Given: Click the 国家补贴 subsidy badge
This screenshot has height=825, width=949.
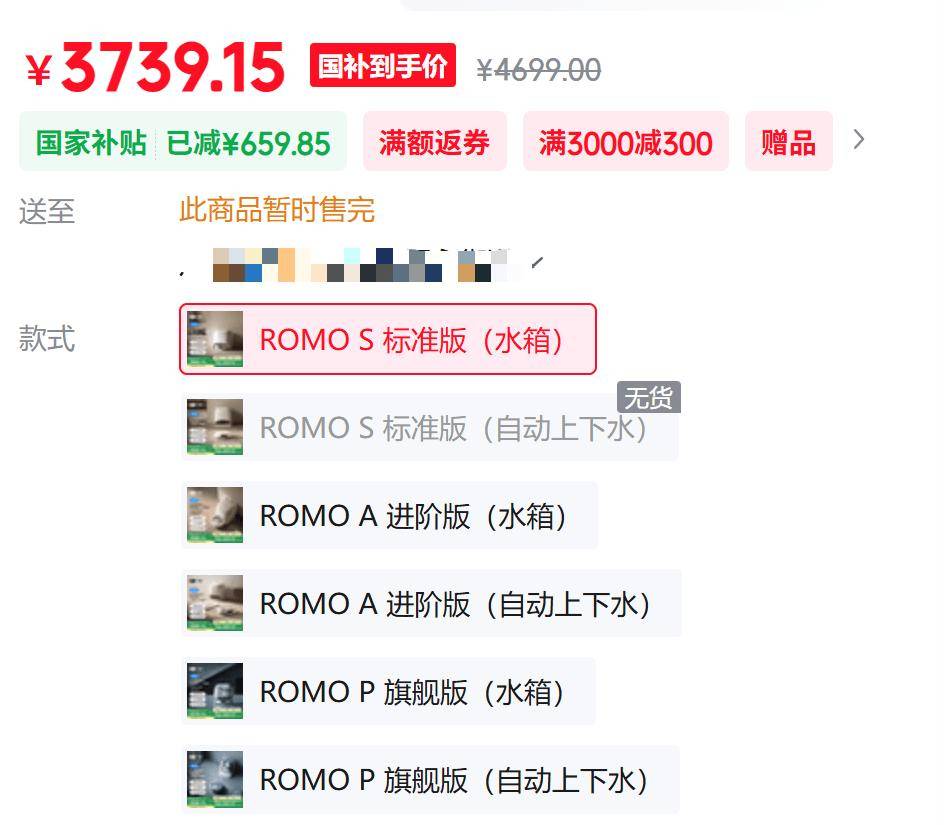Looking at the screenshot, I should pos(90,143).
